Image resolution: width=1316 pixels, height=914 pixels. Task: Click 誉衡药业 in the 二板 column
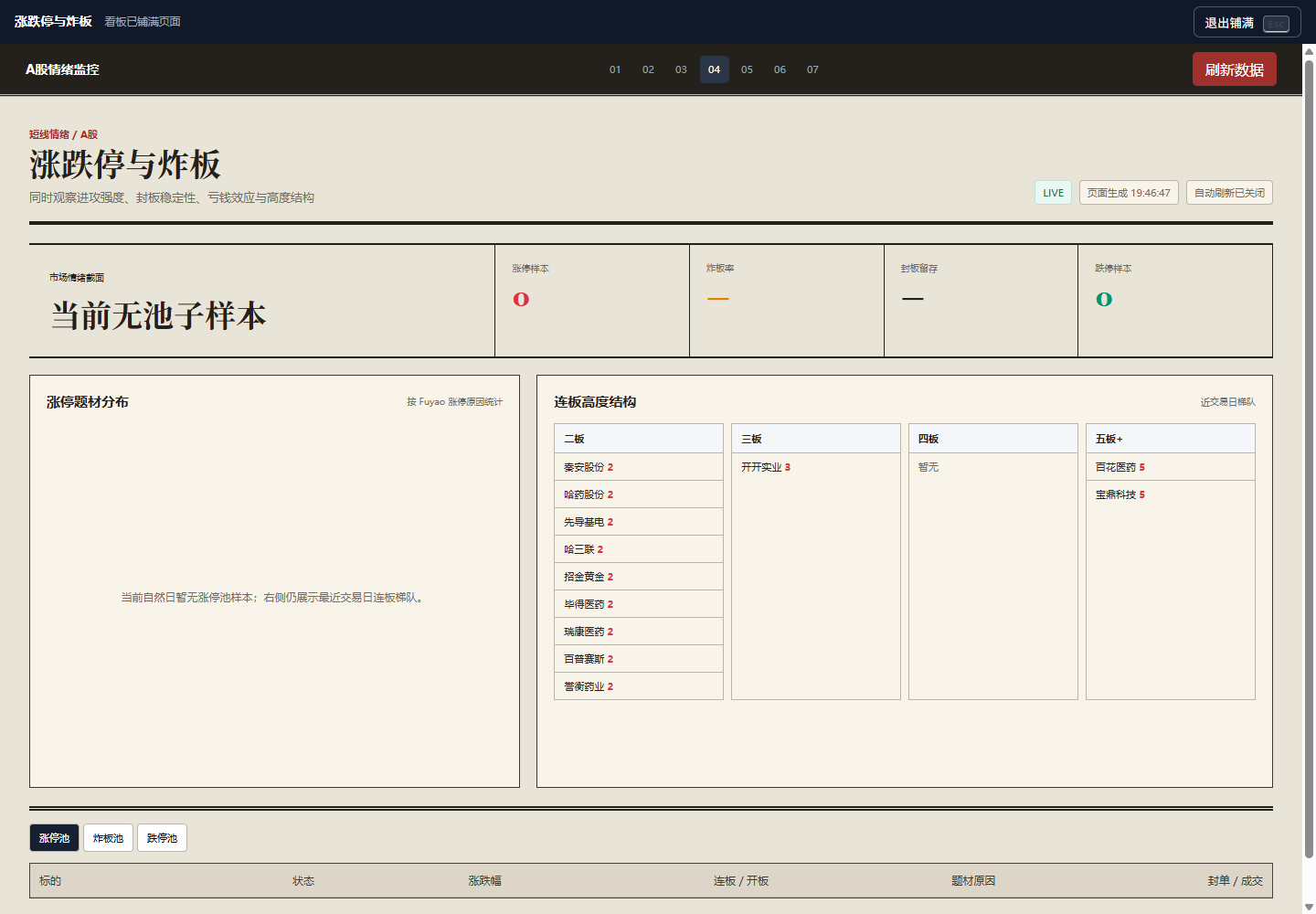639,686
